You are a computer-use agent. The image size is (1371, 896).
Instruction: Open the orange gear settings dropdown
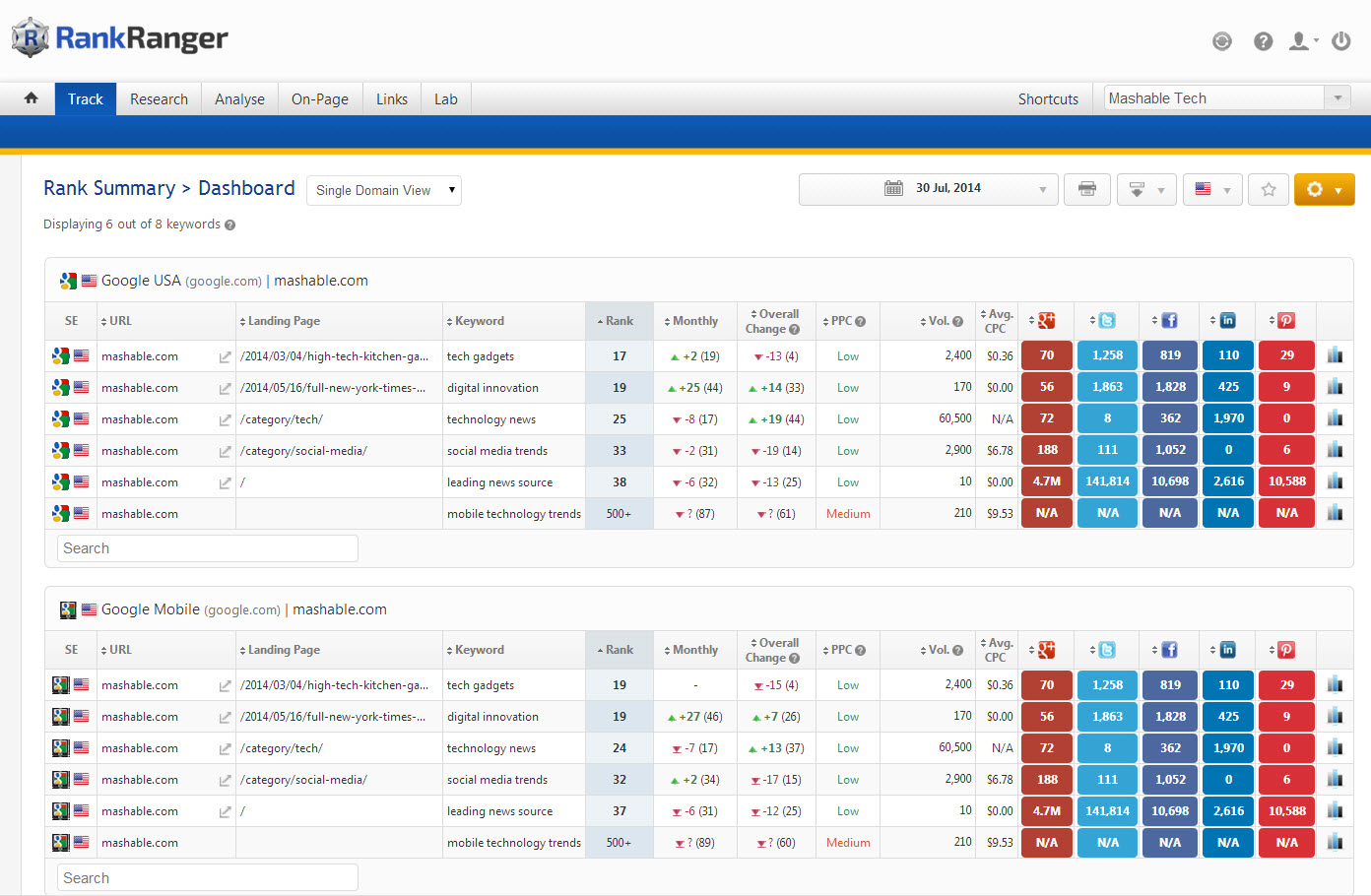click(x=1324, y=189)
